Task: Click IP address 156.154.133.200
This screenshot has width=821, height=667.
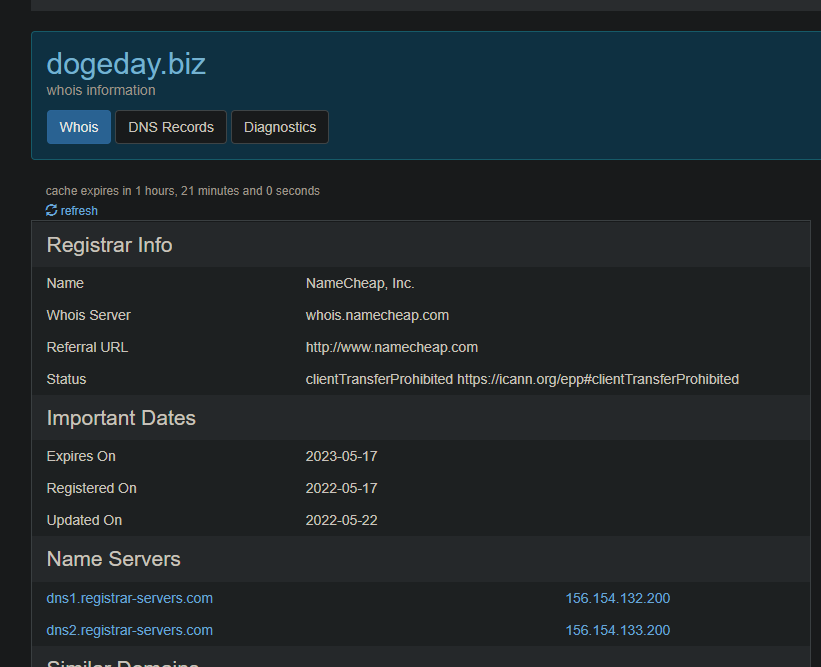Action: (x=617, y=630)
